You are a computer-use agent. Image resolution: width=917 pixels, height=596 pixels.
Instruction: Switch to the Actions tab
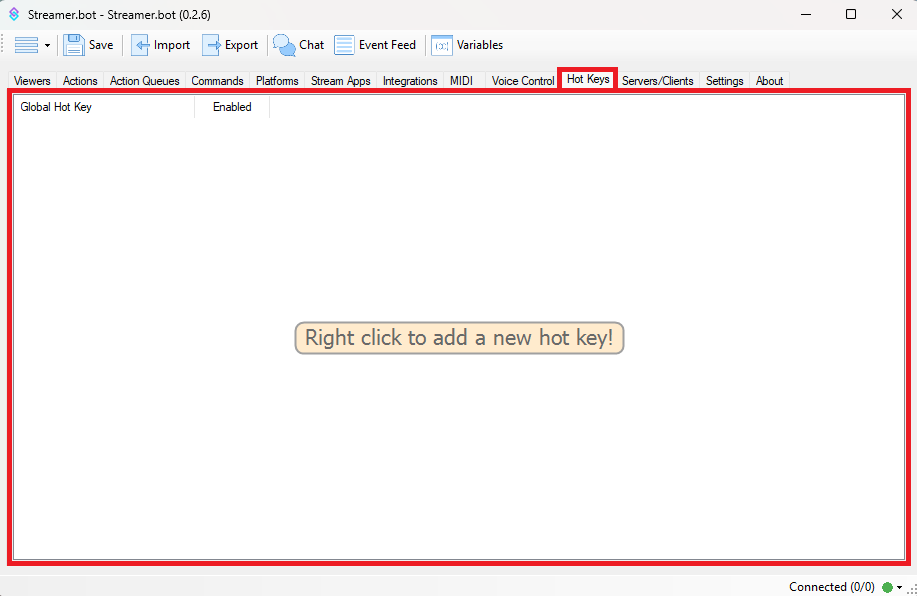(x=80, y=81)
